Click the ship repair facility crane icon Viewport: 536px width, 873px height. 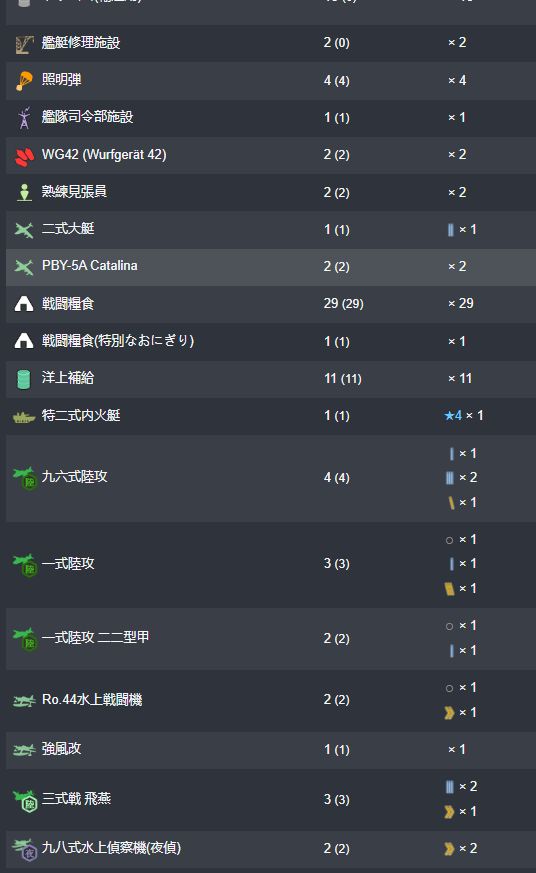tap(24, 44)
